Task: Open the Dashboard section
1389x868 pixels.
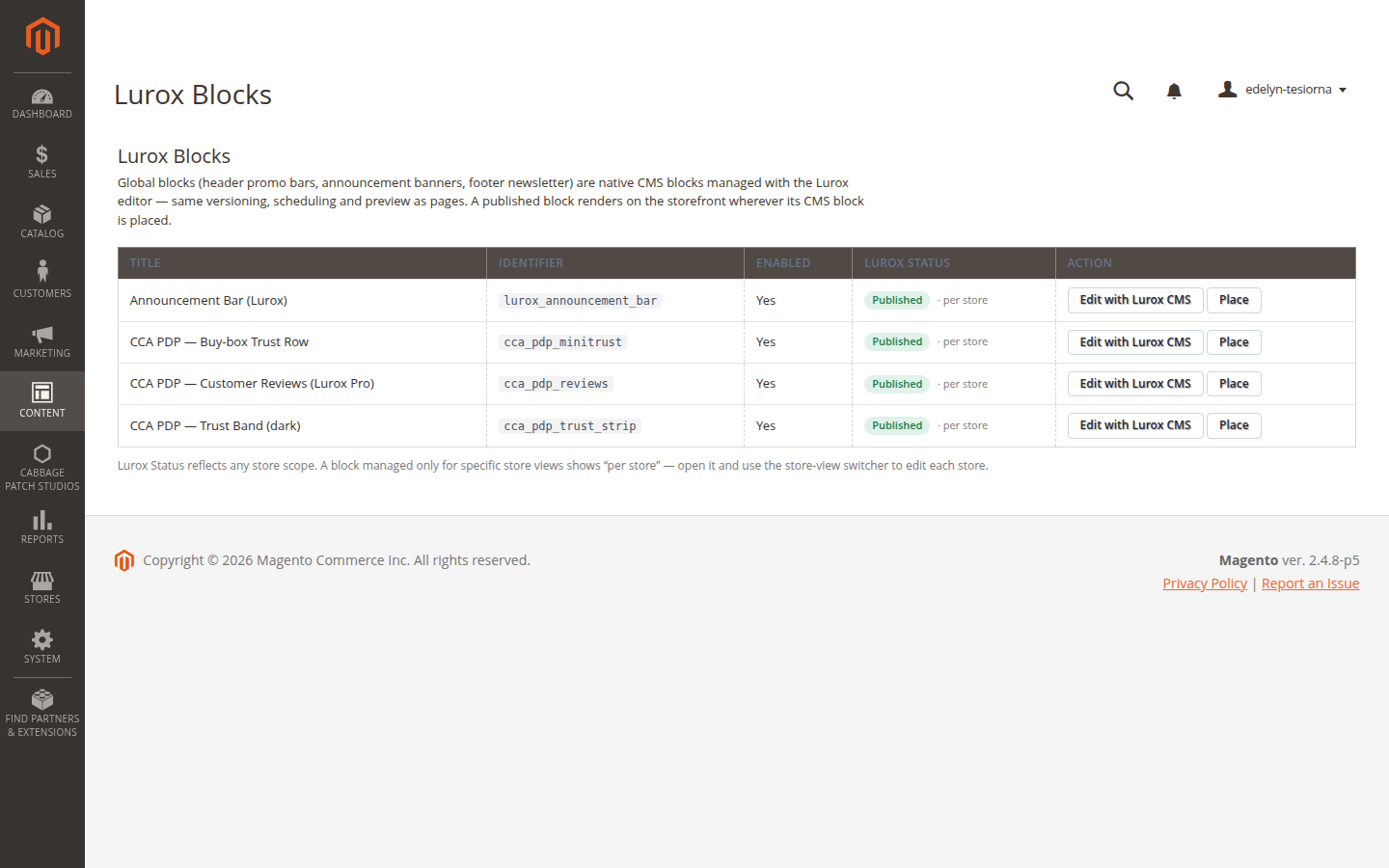Action: coord(42,103)
